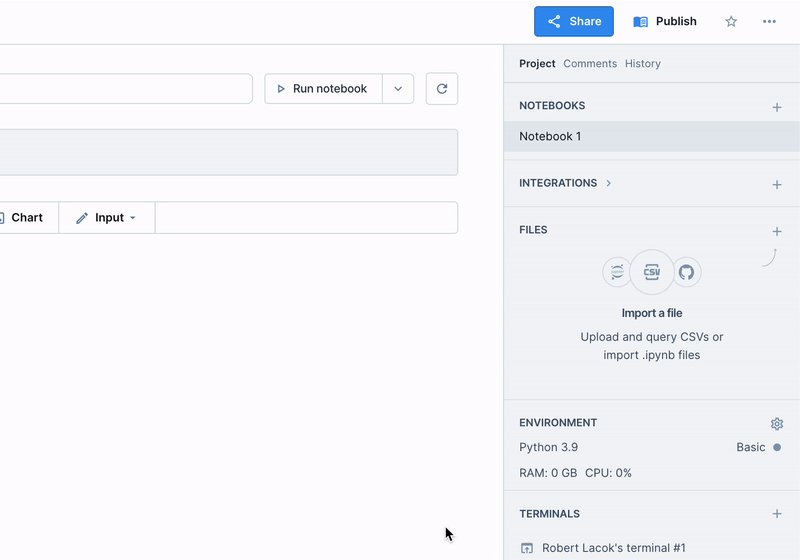Add a file using Files plus icon

pos(777,231)
